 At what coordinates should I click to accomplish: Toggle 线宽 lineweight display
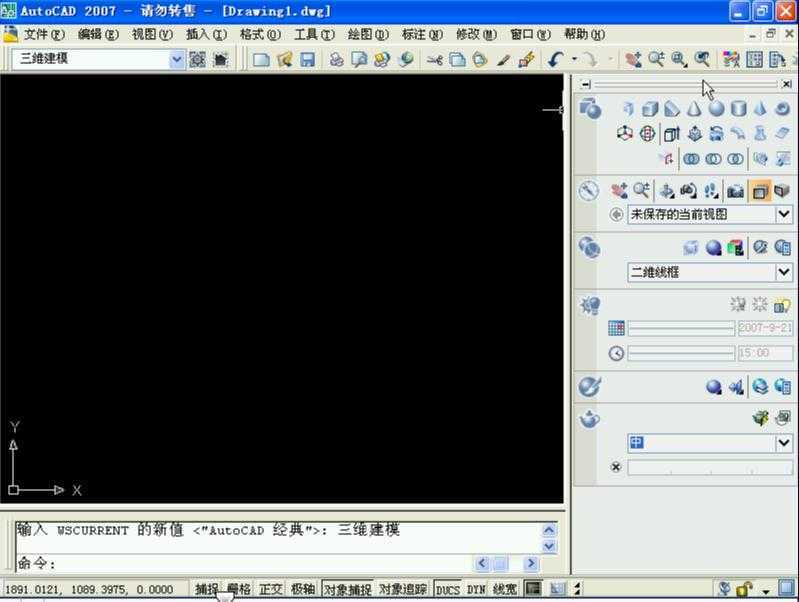click(504, 589)
